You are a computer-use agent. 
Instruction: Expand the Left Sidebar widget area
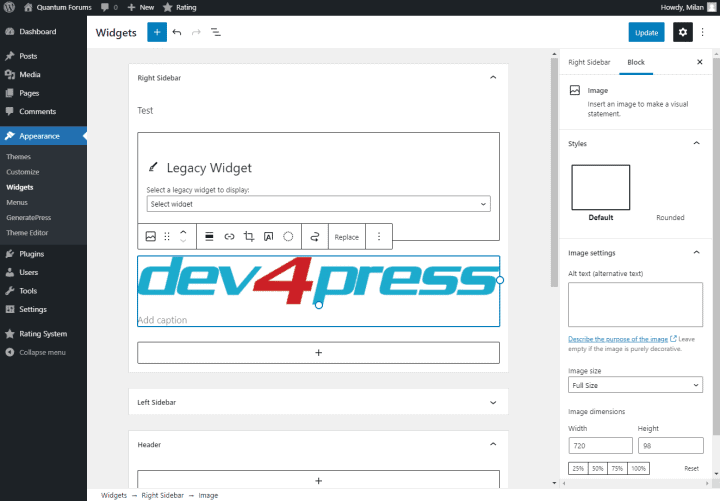[493, 402]
